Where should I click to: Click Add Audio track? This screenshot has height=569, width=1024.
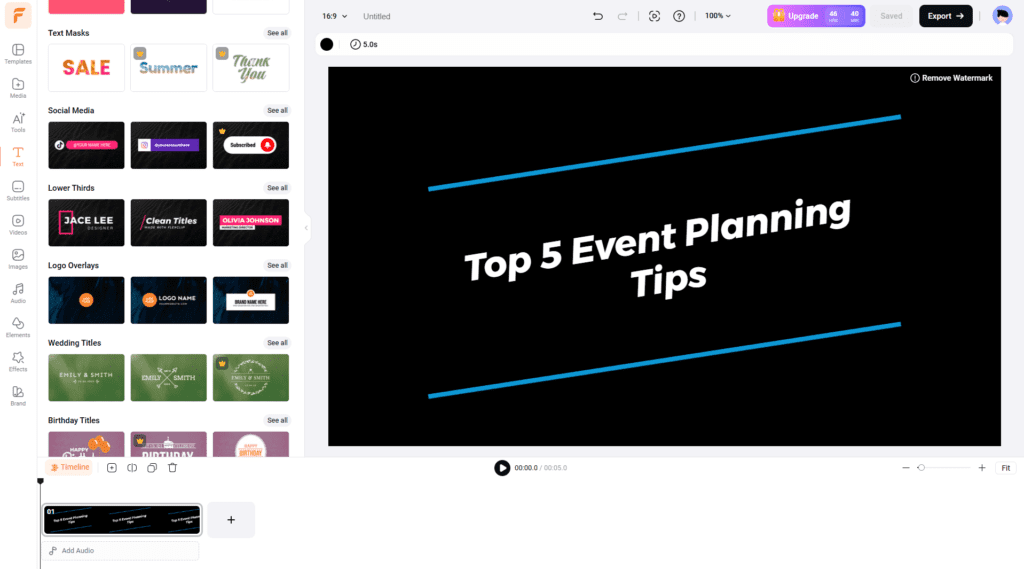[121, 551]
